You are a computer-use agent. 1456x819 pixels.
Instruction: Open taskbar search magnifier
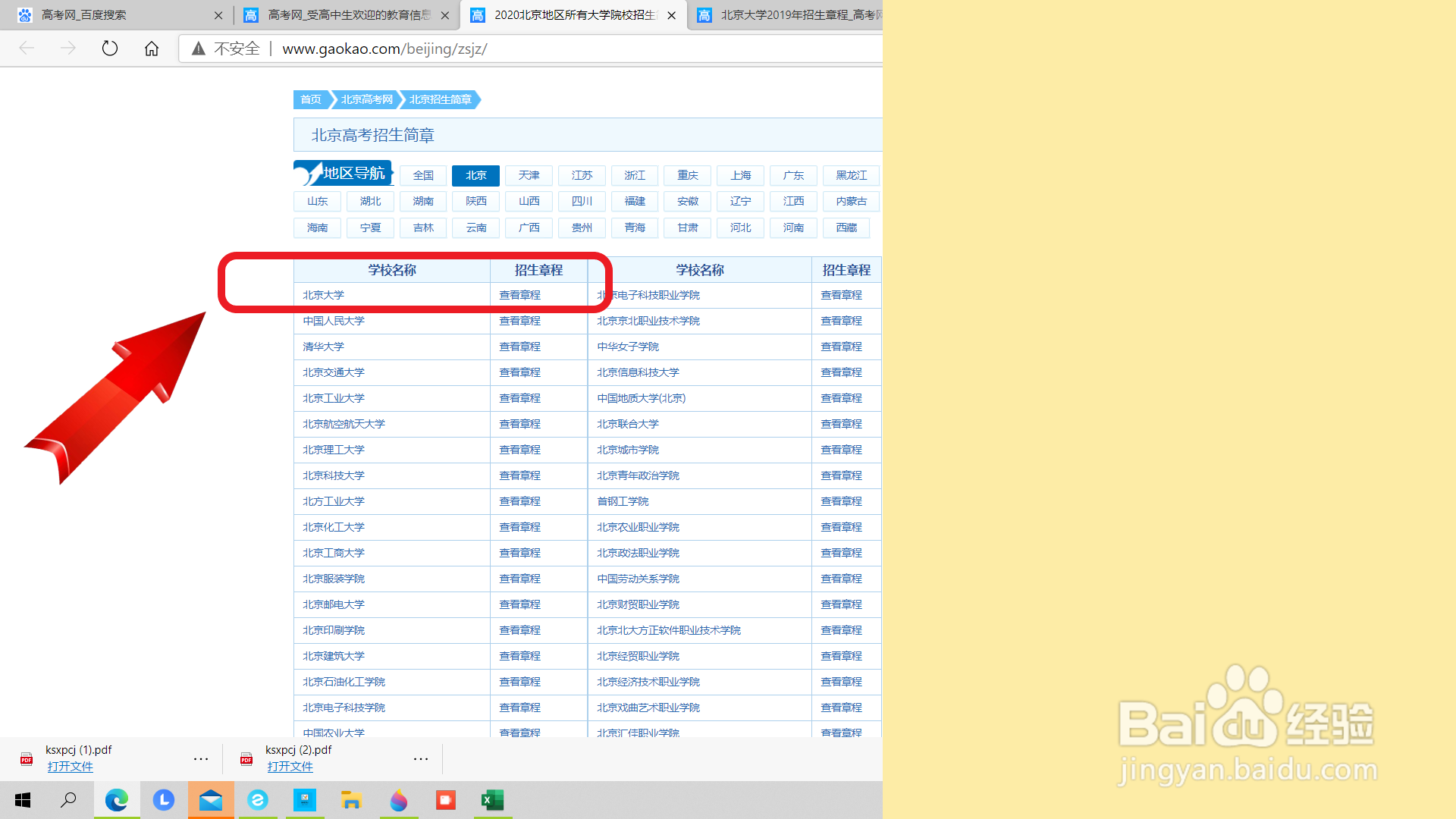tap(68, 800)
